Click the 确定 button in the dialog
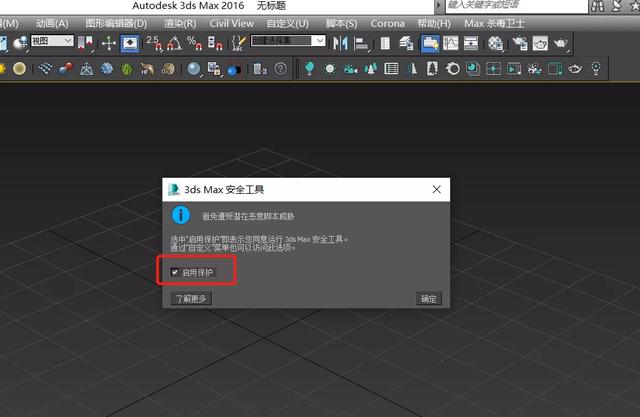This screenshot has width=640, height=417. pos(429,299)
